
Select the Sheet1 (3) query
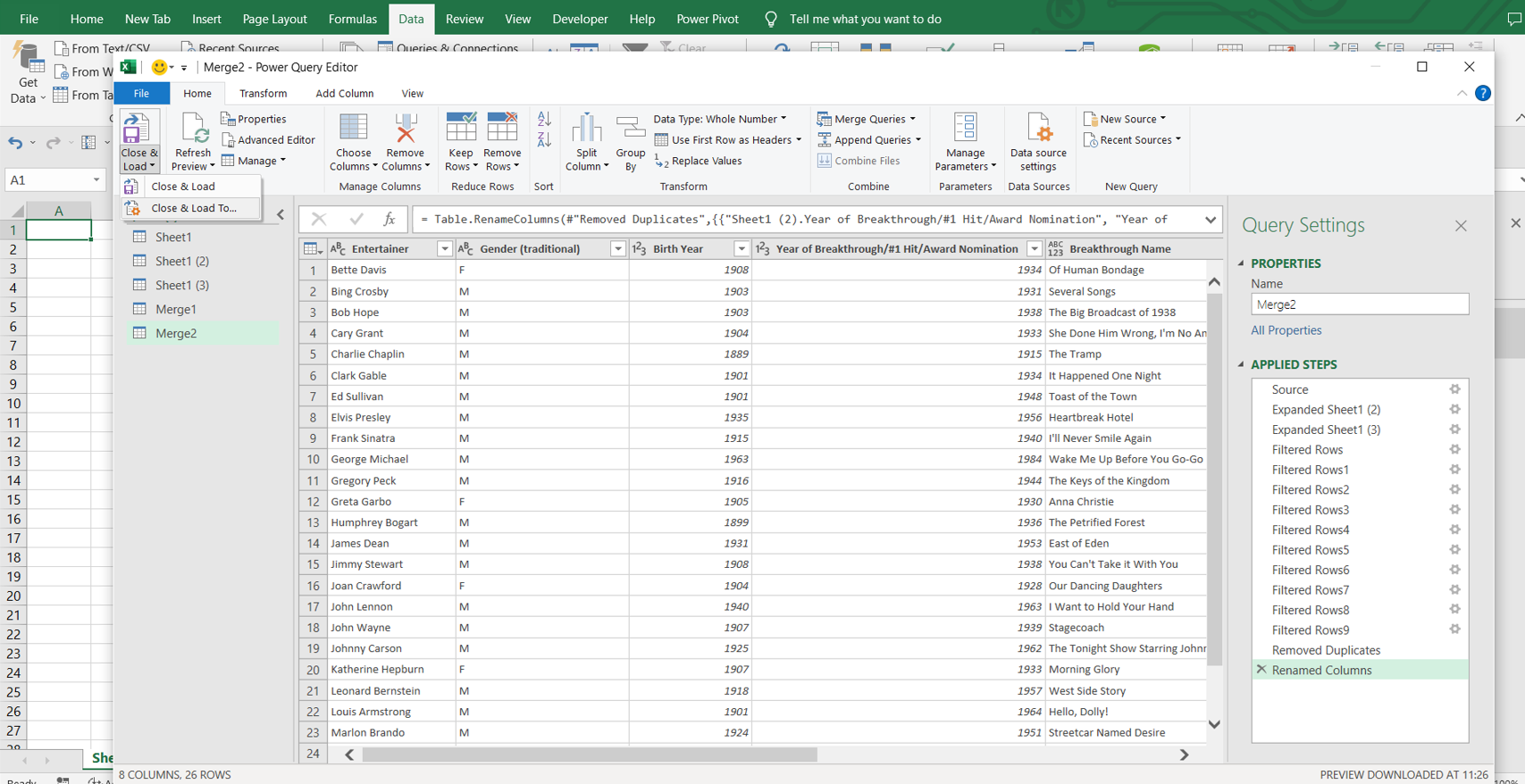coord(182,285)
